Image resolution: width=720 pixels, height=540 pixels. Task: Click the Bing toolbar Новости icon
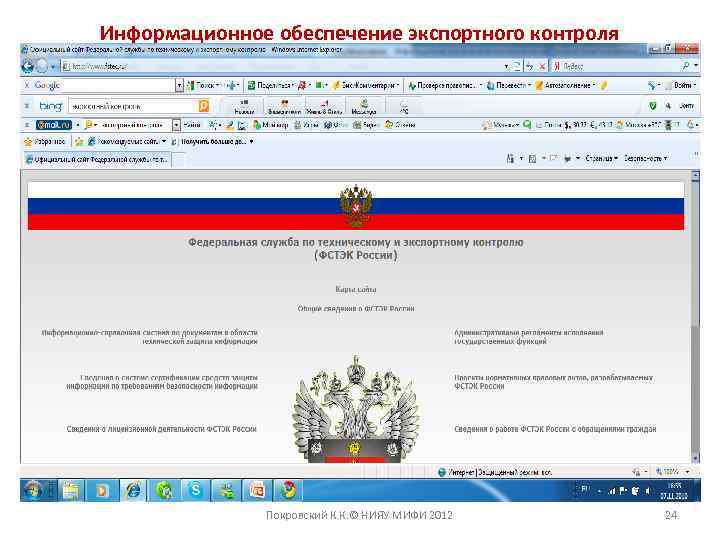[x=244, y=107]
